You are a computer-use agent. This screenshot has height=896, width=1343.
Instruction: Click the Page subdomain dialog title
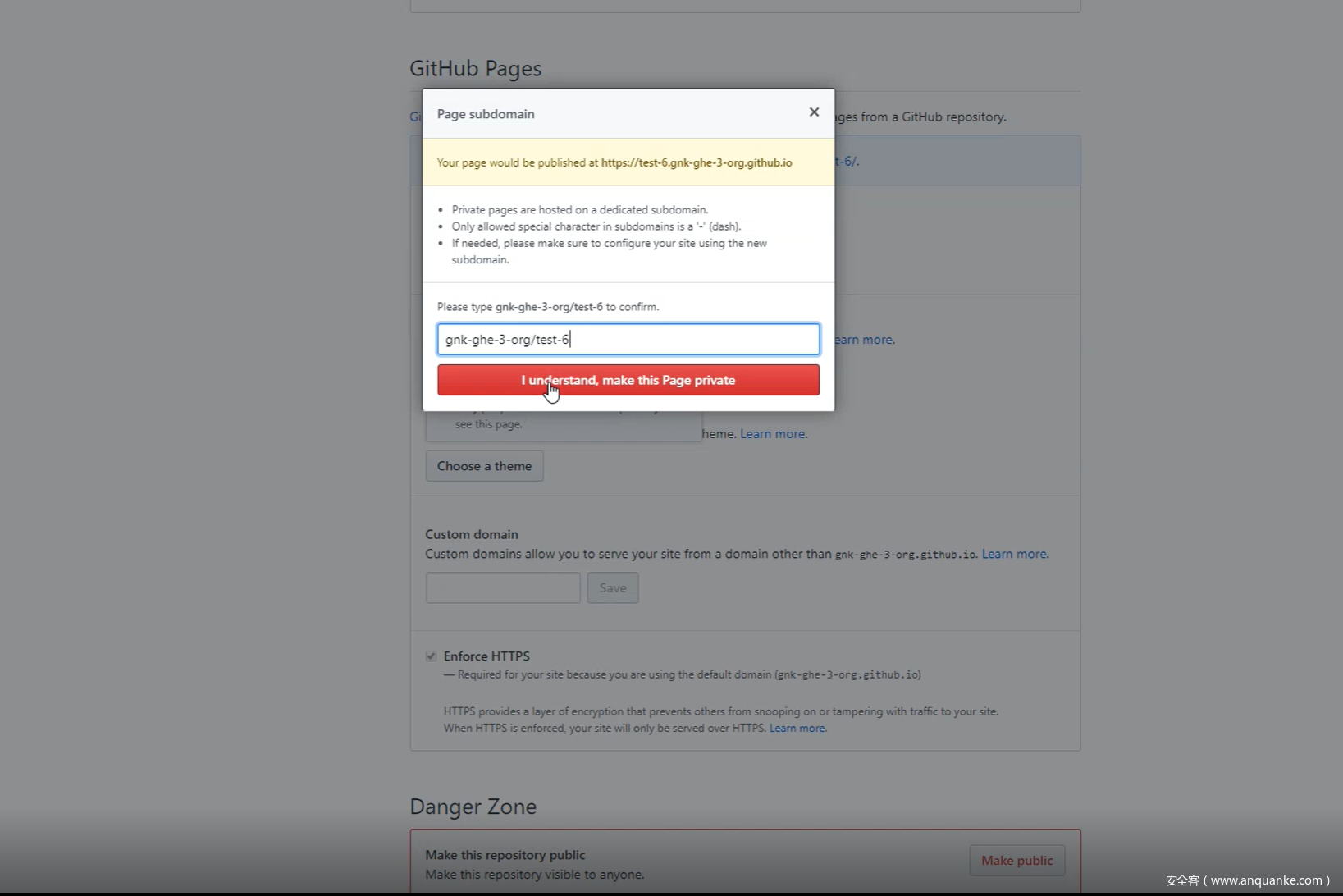coord(486,113)
